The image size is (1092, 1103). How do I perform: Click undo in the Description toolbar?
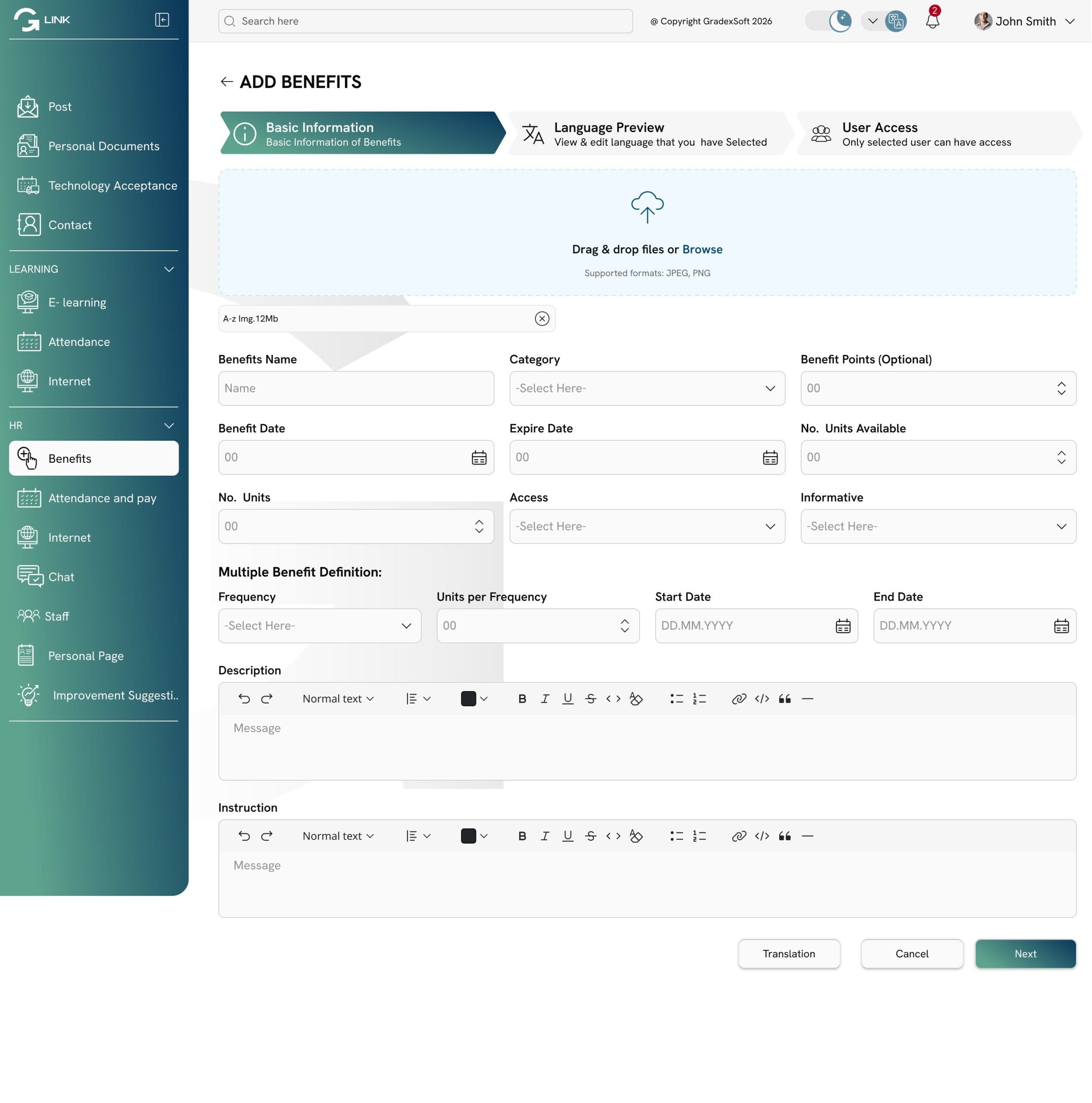(244, 699)
